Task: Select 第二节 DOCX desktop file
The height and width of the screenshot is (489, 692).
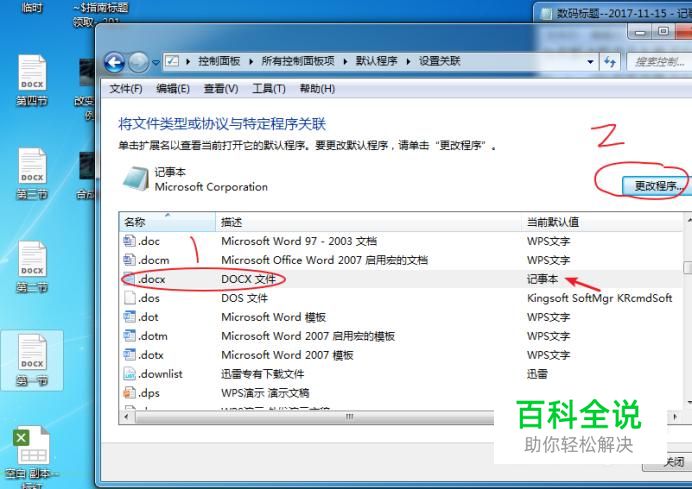Action: (32, 267)
